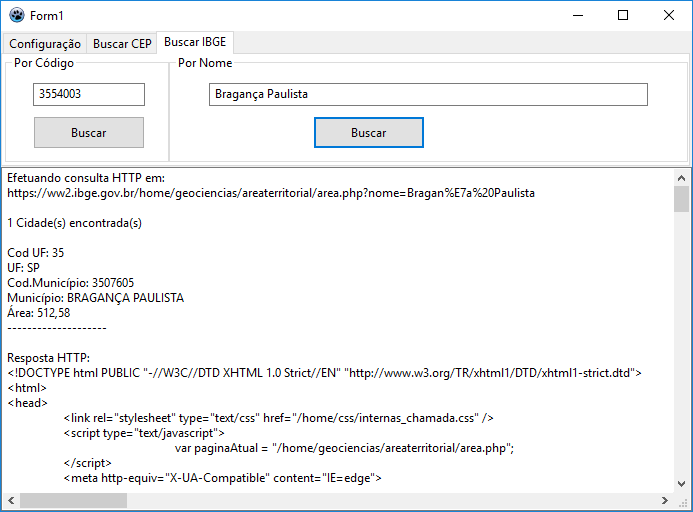
Task: Click the 'Cod.Município: 3507605' line
Action: [x=70, y=283]
